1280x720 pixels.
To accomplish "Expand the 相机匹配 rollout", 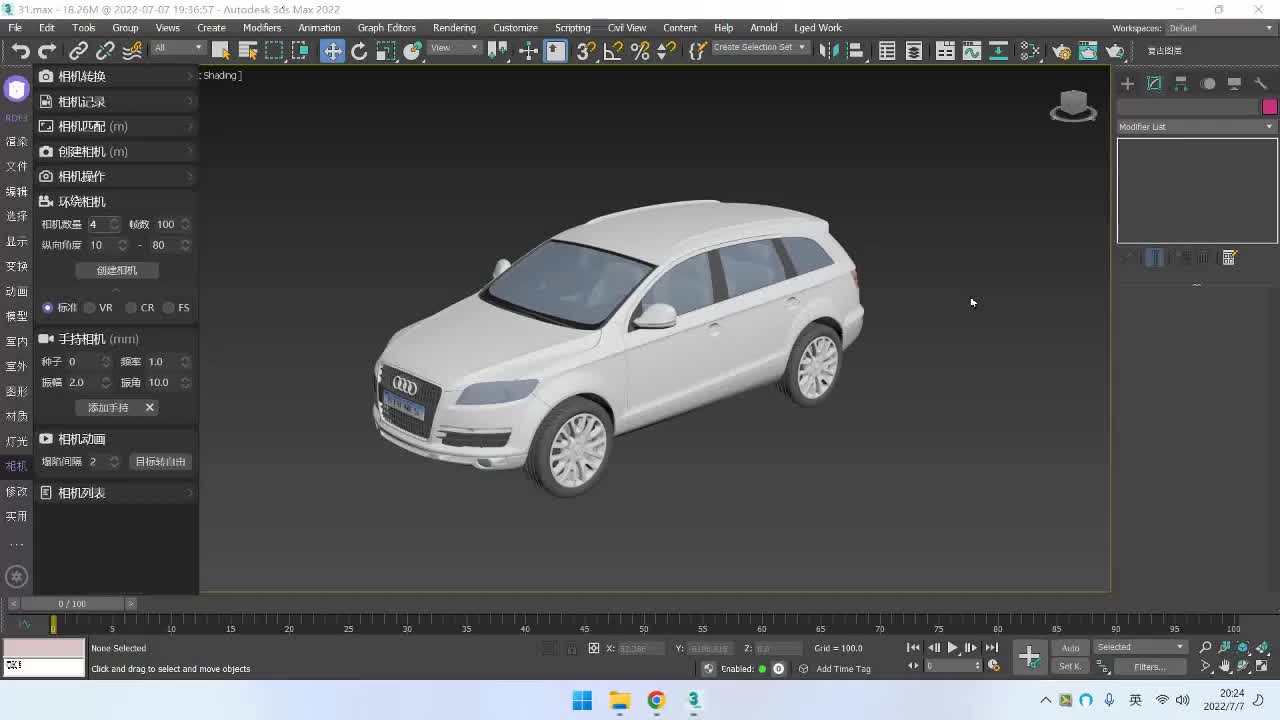I will [117, 126].
